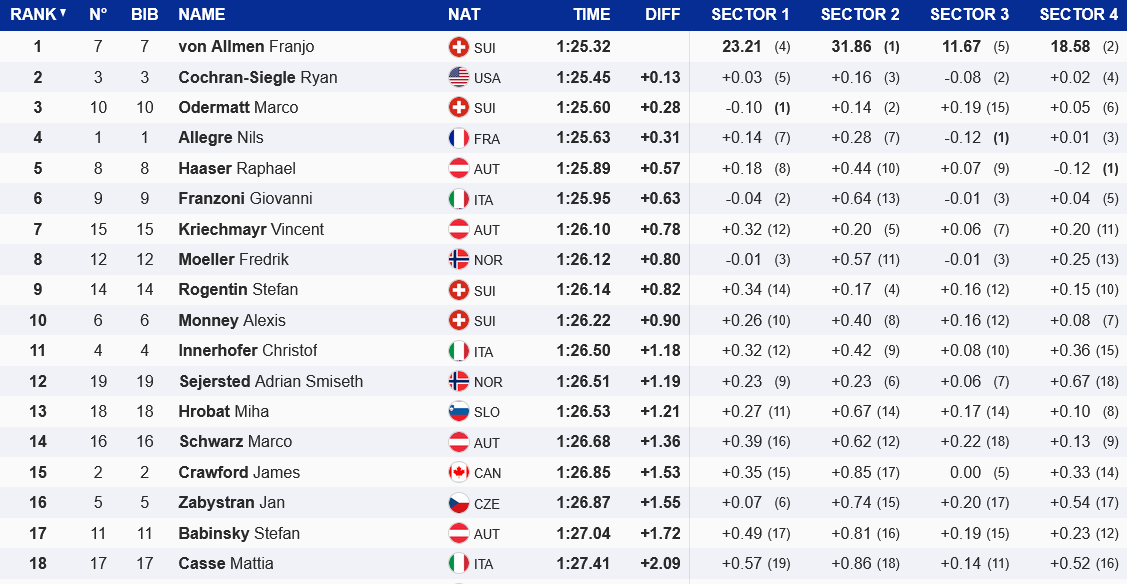Click the French flag next to Allegre
The height and width of the screenshot is (584, 1130).
tap(459, 138)
